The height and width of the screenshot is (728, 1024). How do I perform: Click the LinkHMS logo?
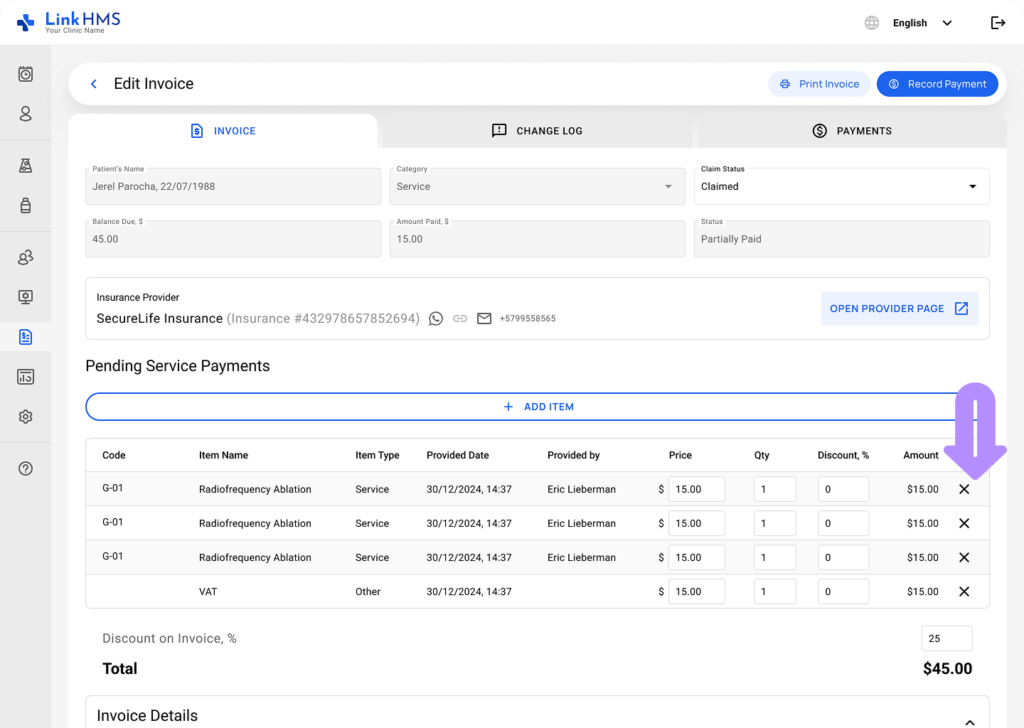(69, 22)
